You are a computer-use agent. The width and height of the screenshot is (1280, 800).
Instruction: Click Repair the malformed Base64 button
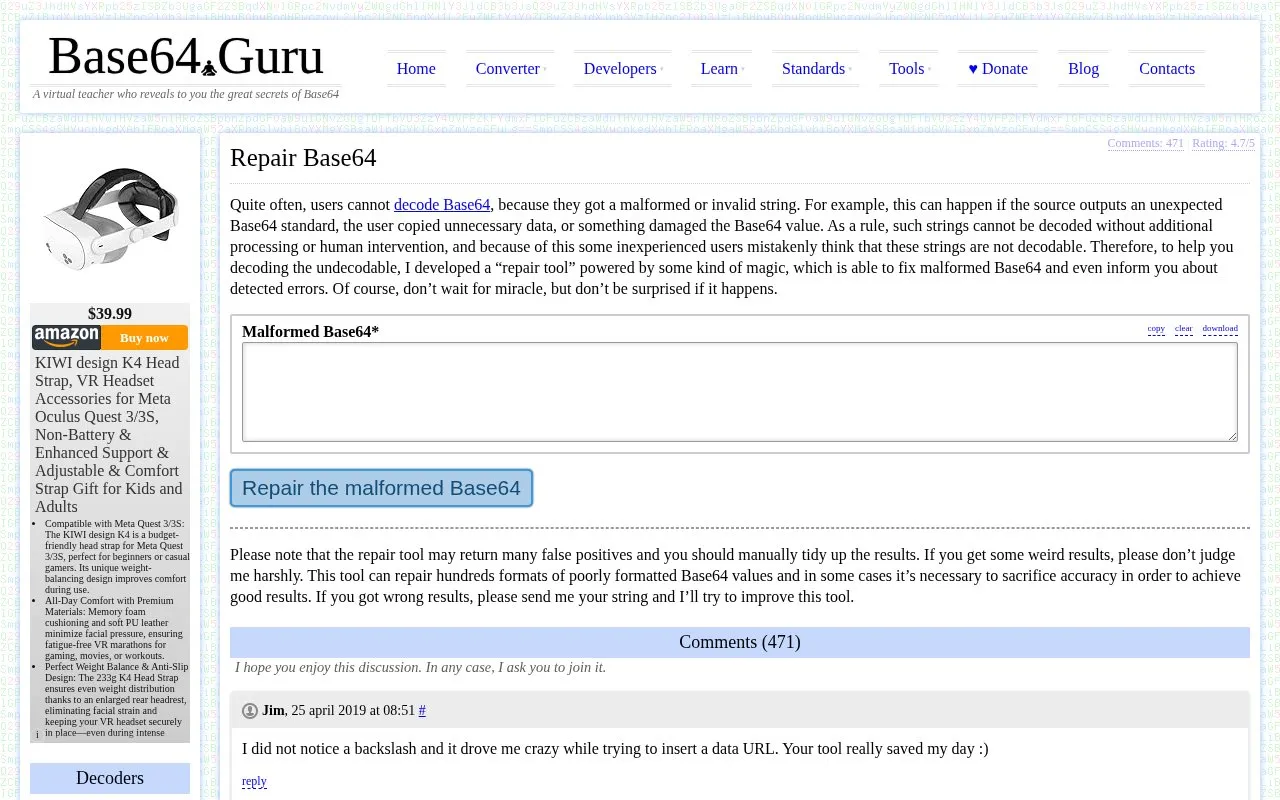pos(381,488)
